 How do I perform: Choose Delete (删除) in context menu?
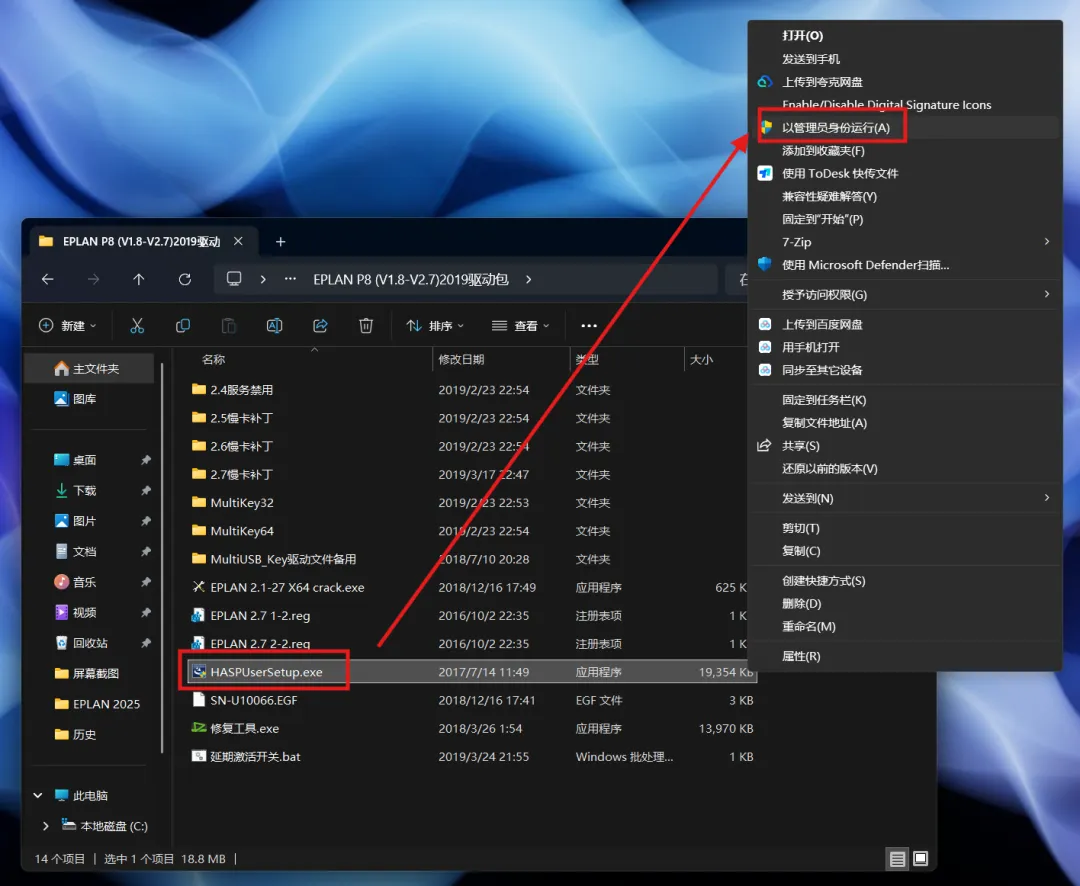[x=904, y=604]
